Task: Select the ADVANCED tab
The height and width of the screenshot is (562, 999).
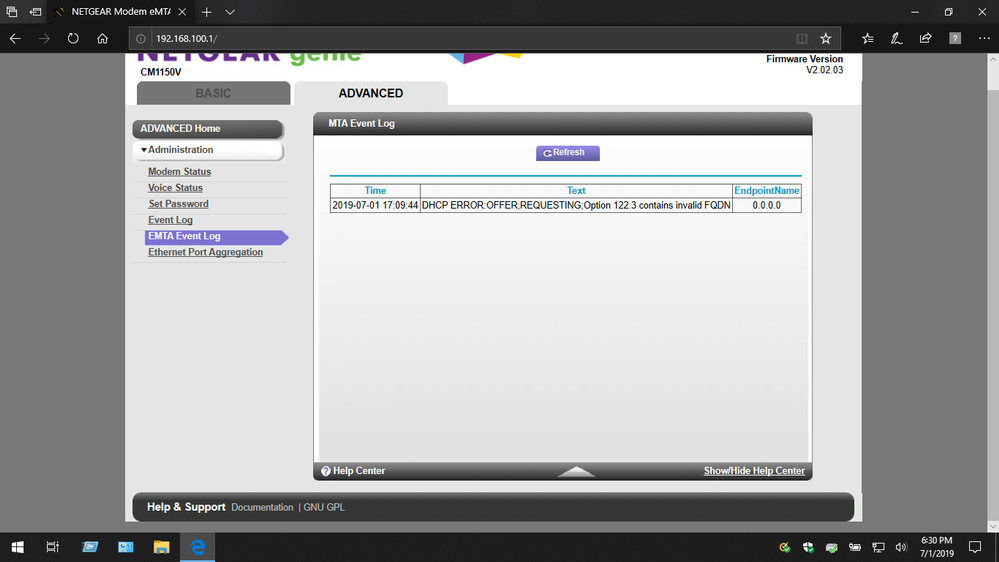Action: click(371, 93)
